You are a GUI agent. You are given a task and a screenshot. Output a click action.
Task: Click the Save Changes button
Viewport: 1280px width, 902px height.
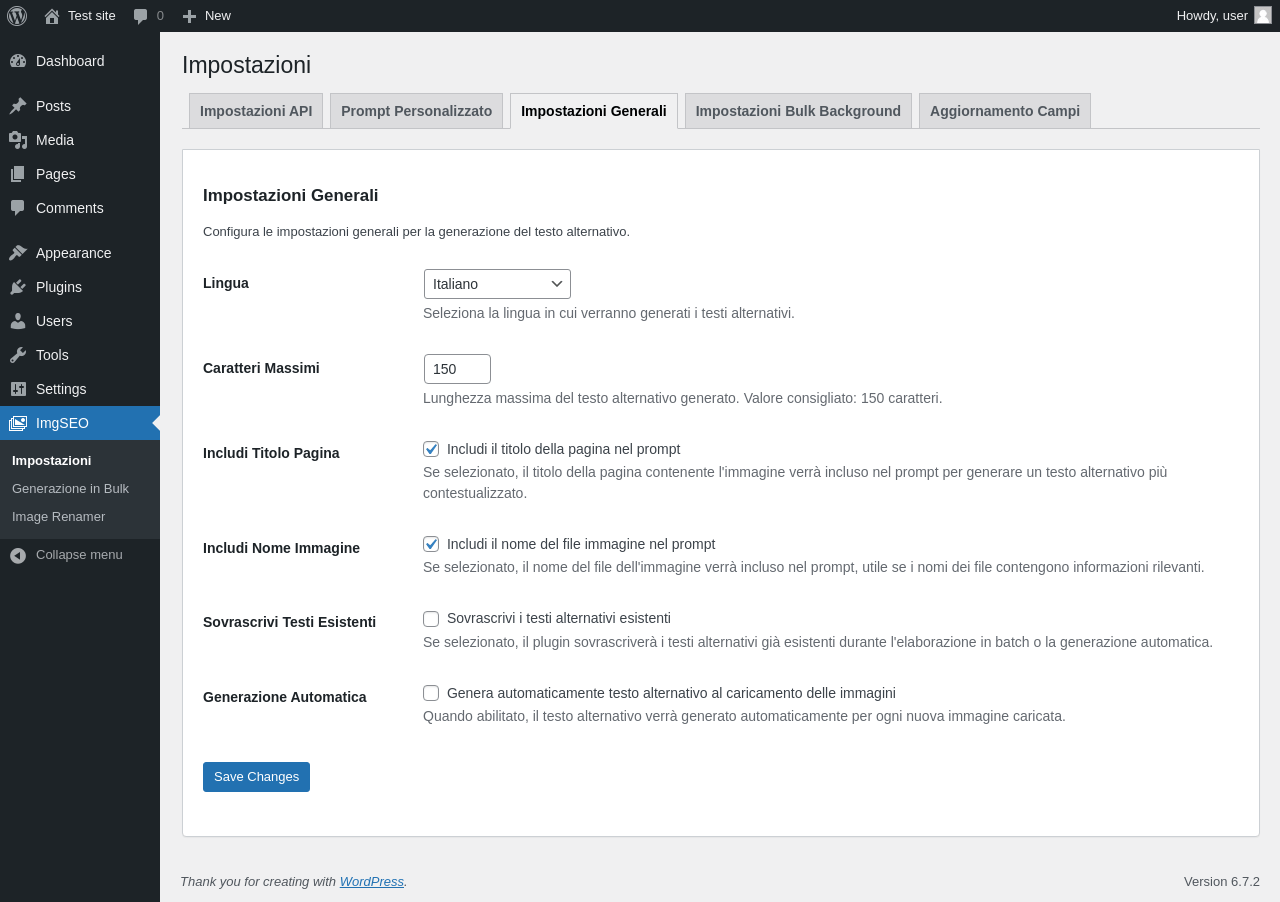click(256, 777)
